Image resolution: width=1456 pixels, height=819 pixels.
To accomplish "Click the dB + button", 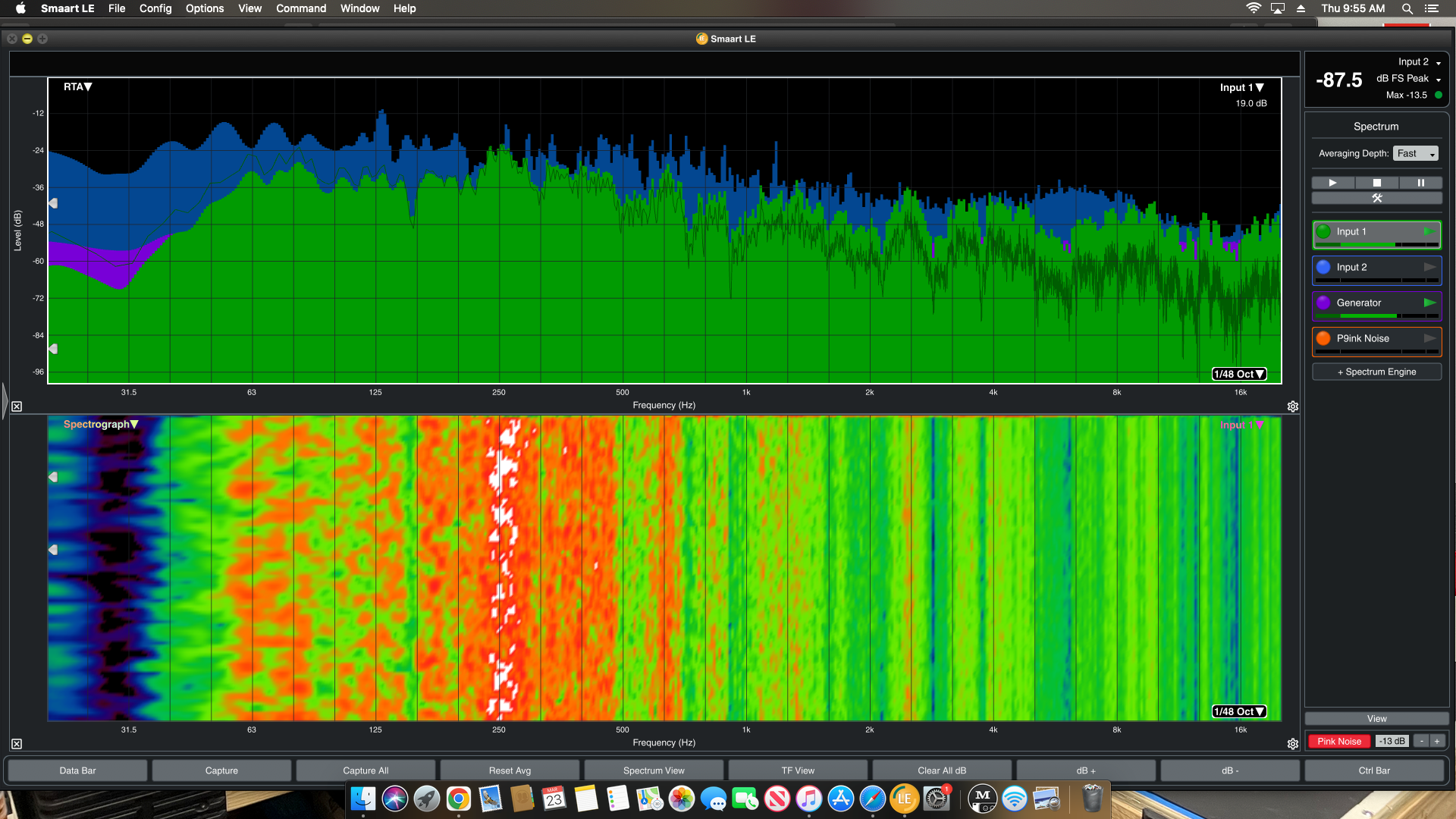I will click(1086, 770).
